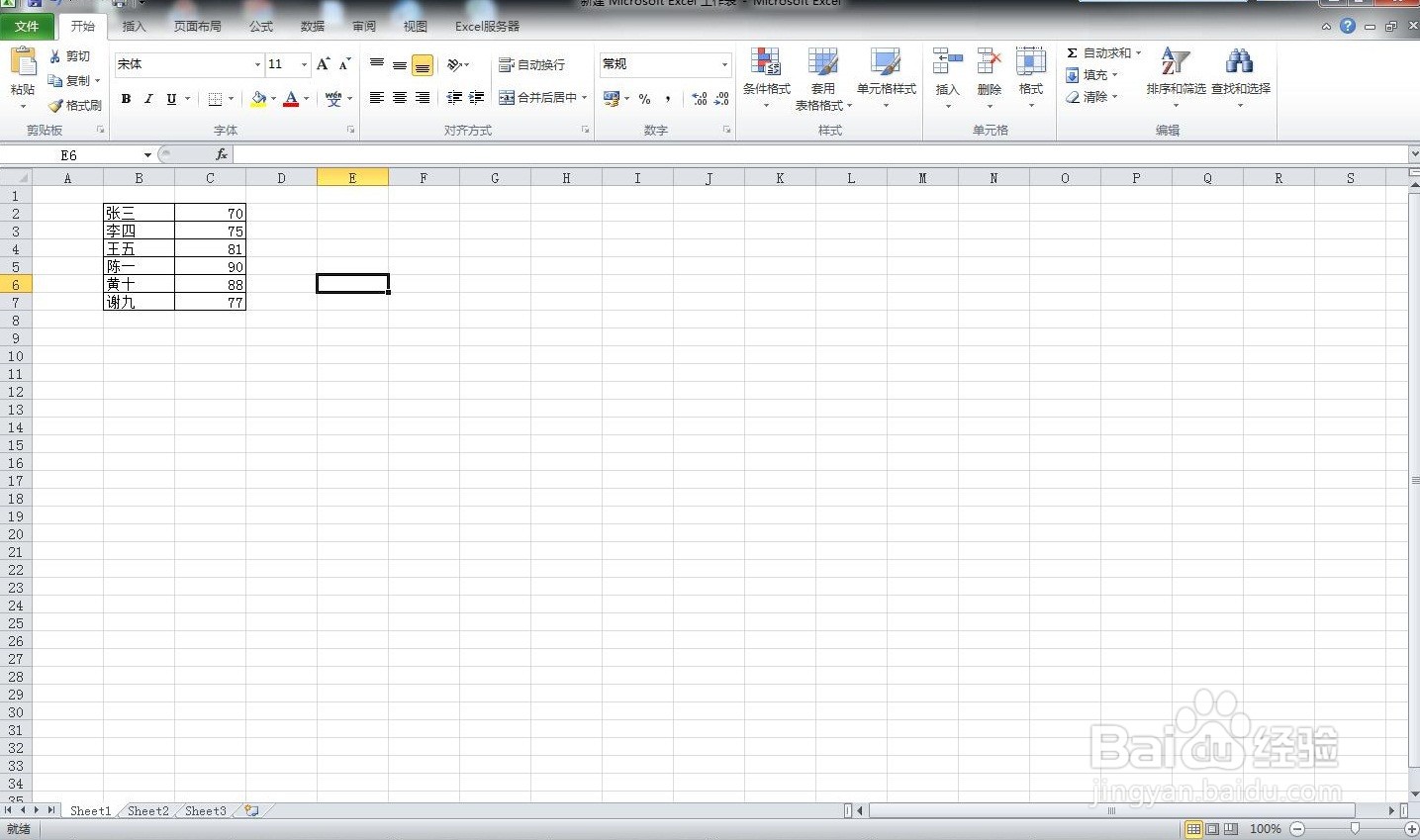The width and height of the screenshot is (1420, 840).
Task: Apply the yellow fill color
Action: click(258, 99)
